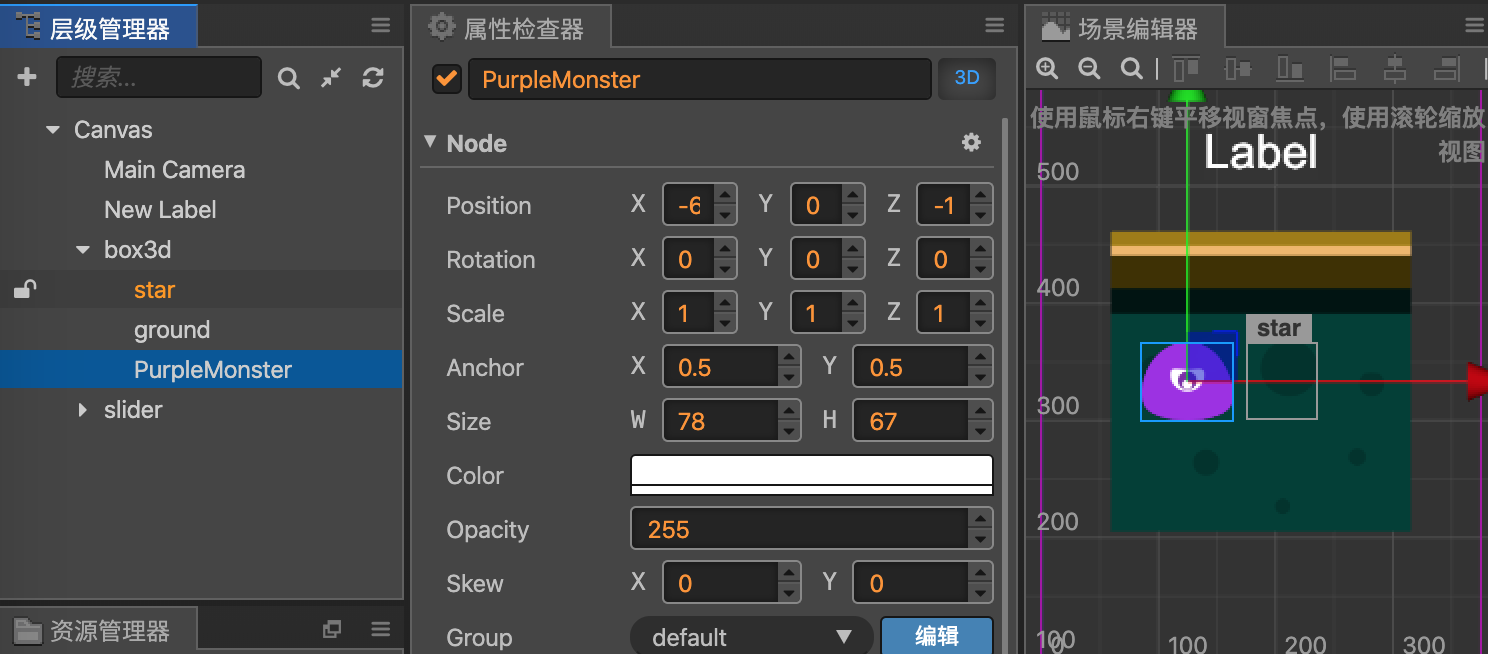Click the align top edges icon
Viewport: 1488px width, 654px height.
click(1186, 68)
